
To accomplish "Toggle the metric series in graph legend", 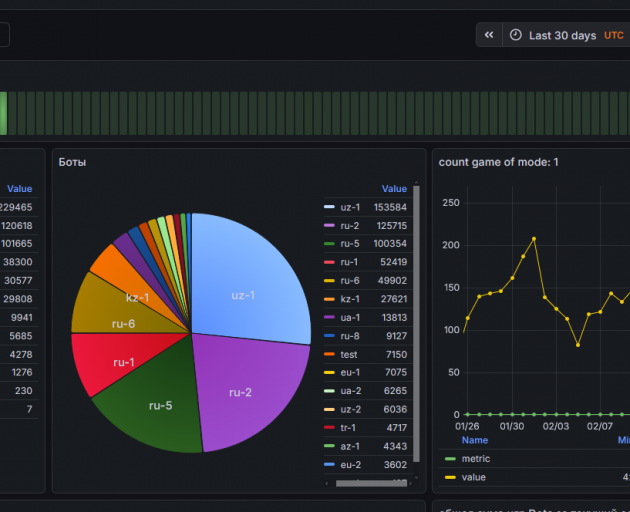I will (476, 459).
